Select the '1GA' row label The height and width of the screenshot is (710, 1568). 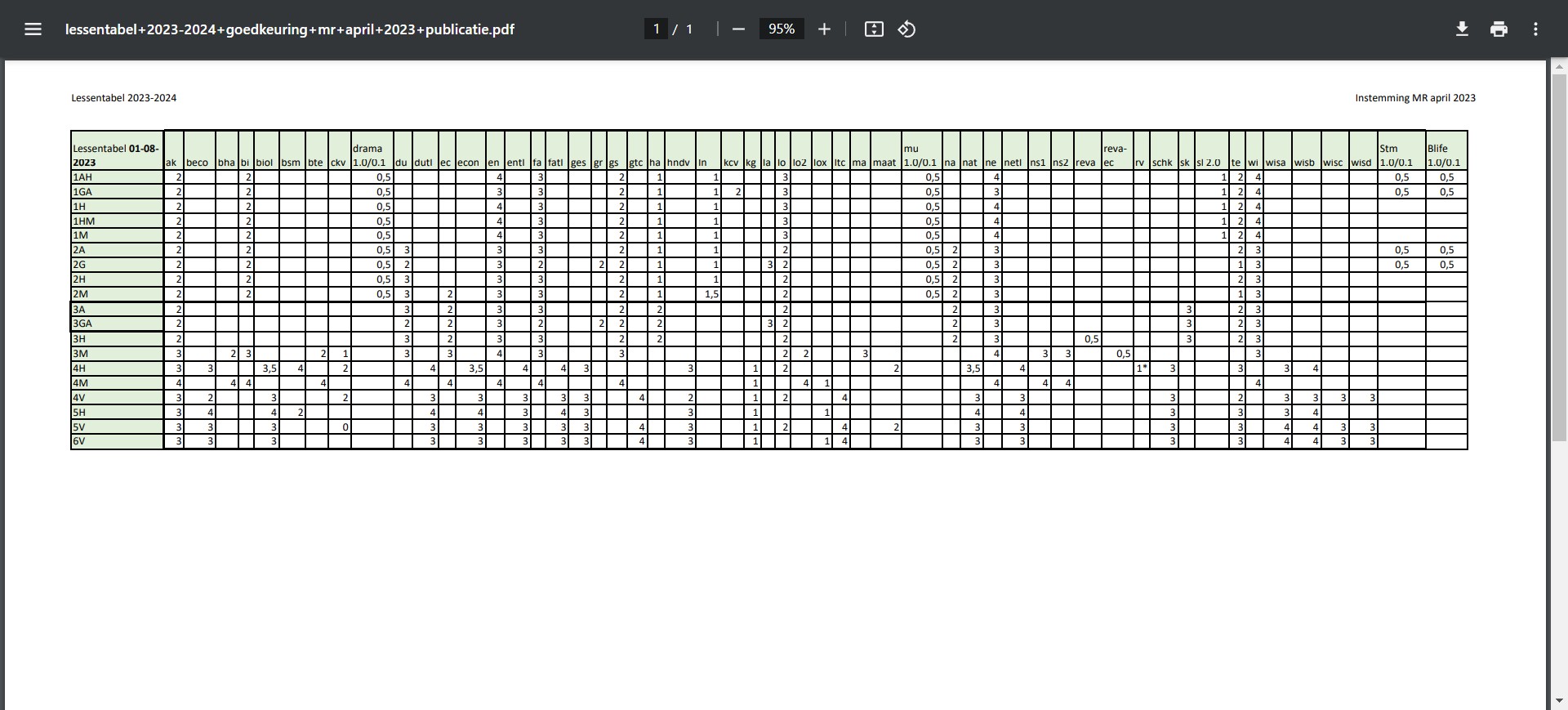click(x=118, y=192)
